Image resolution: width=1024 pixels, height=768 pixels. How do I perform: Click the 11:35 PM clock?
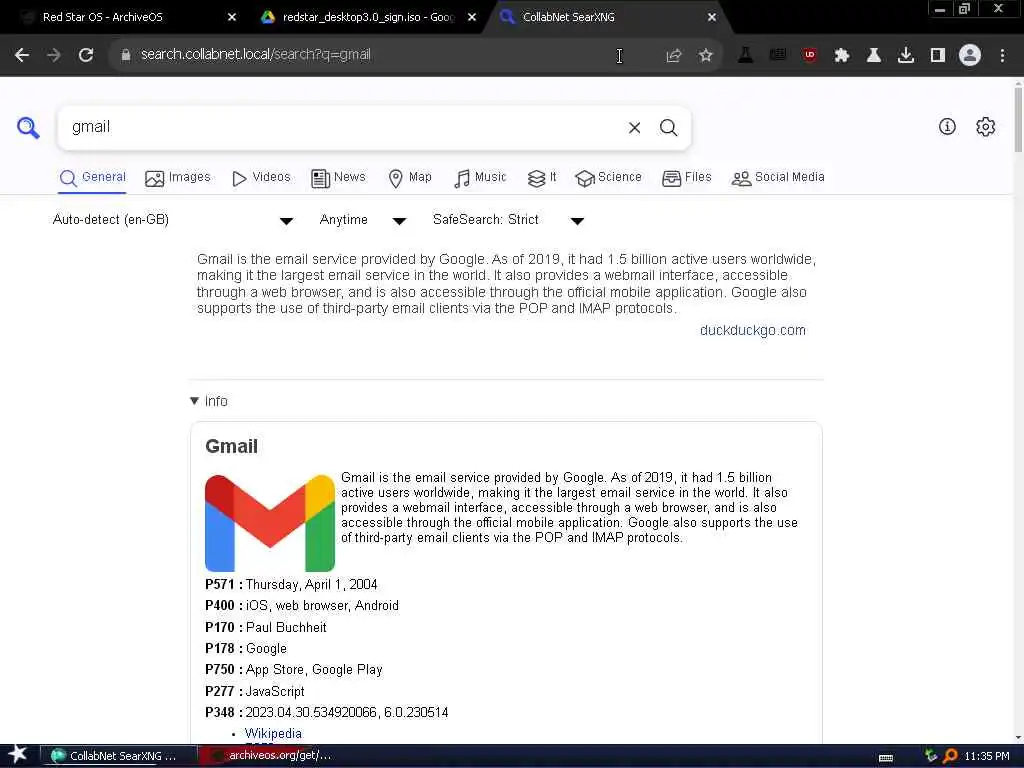987,756
